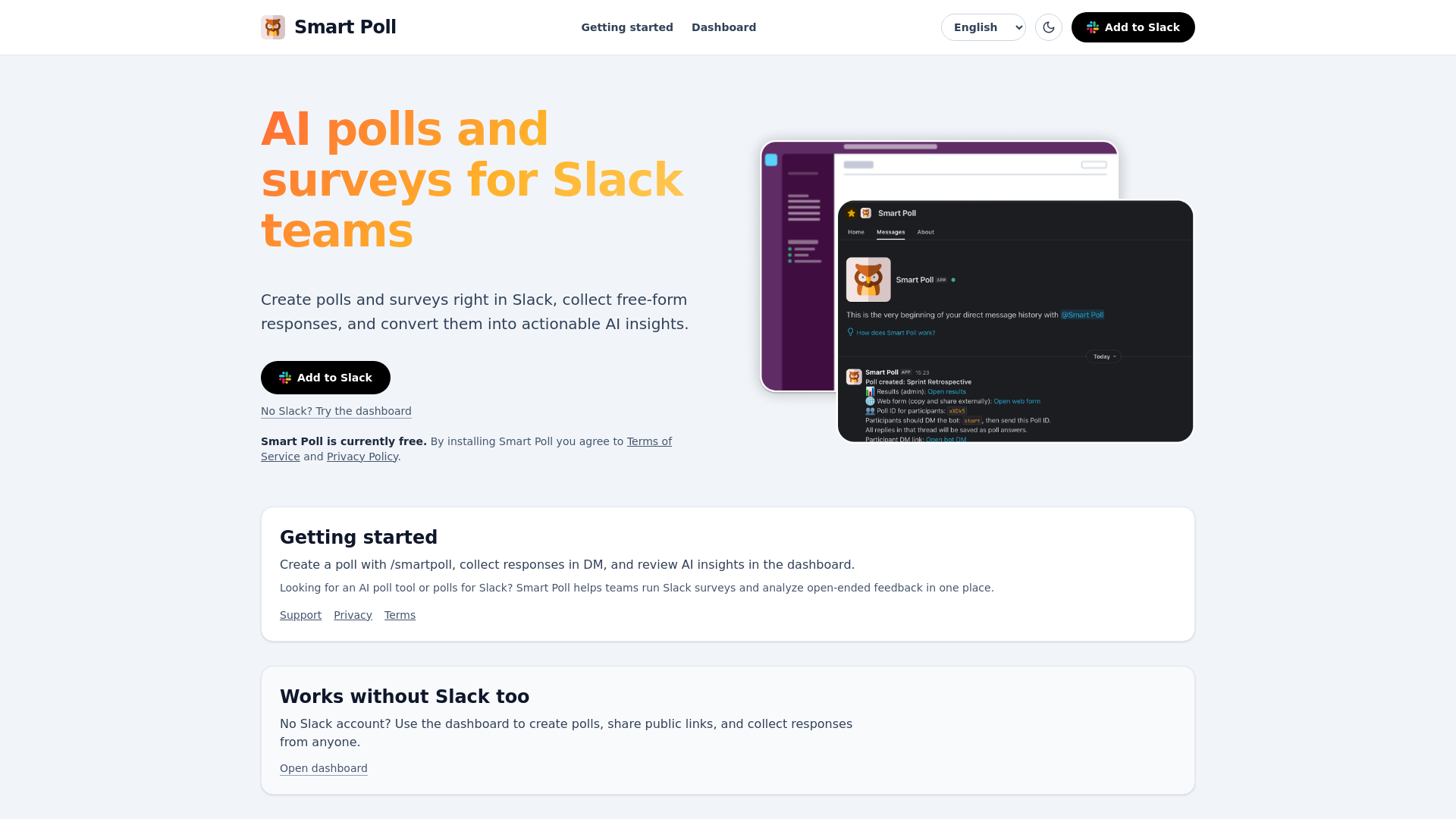The image size is (1456, 819).
Task: Open the English language dropdown
Action: pyautogui.click(x=983, y=27)
